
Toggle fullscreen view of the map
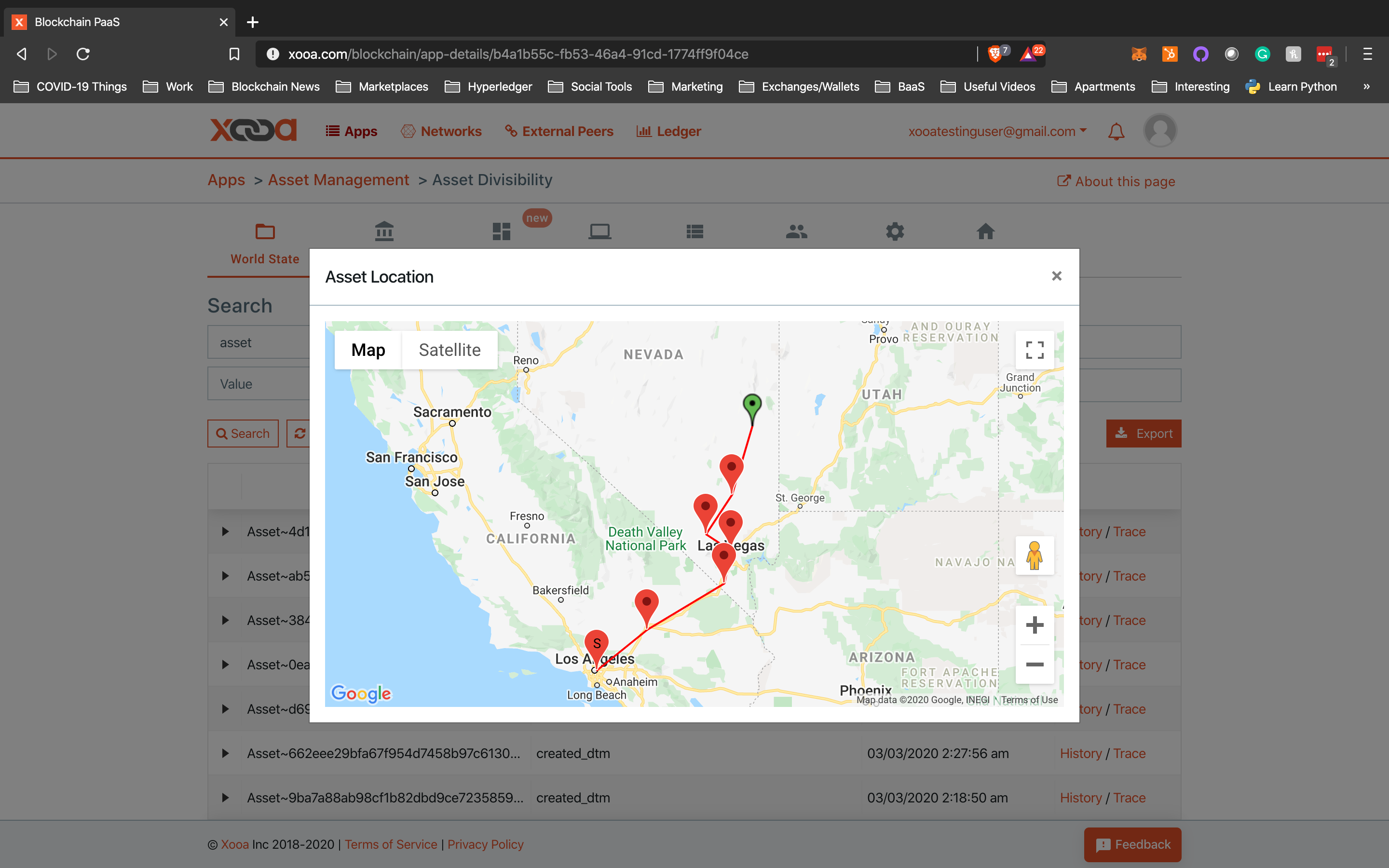click(x=1035, y=350)
